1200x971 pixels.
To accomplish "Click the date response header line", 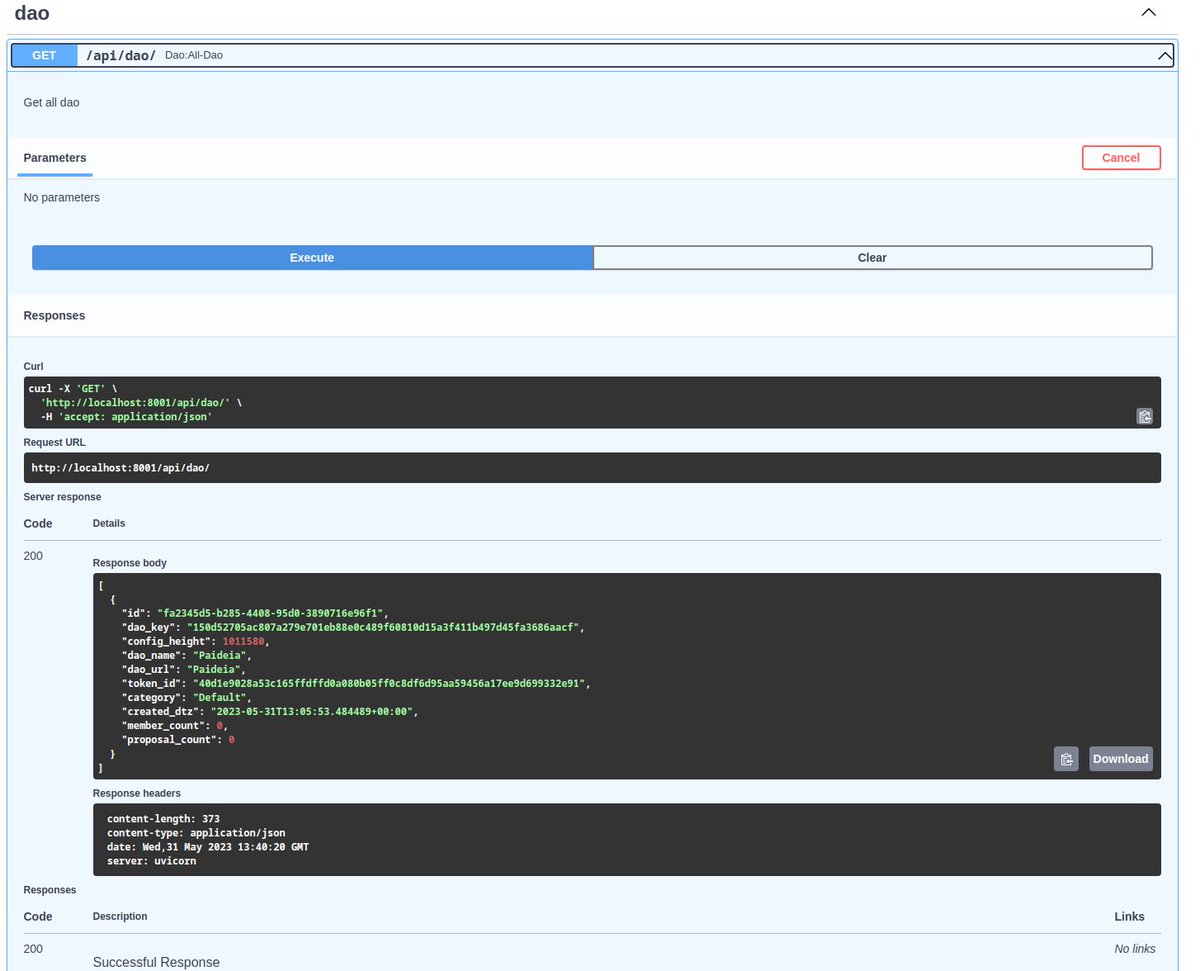I will (x=208, y=847).
